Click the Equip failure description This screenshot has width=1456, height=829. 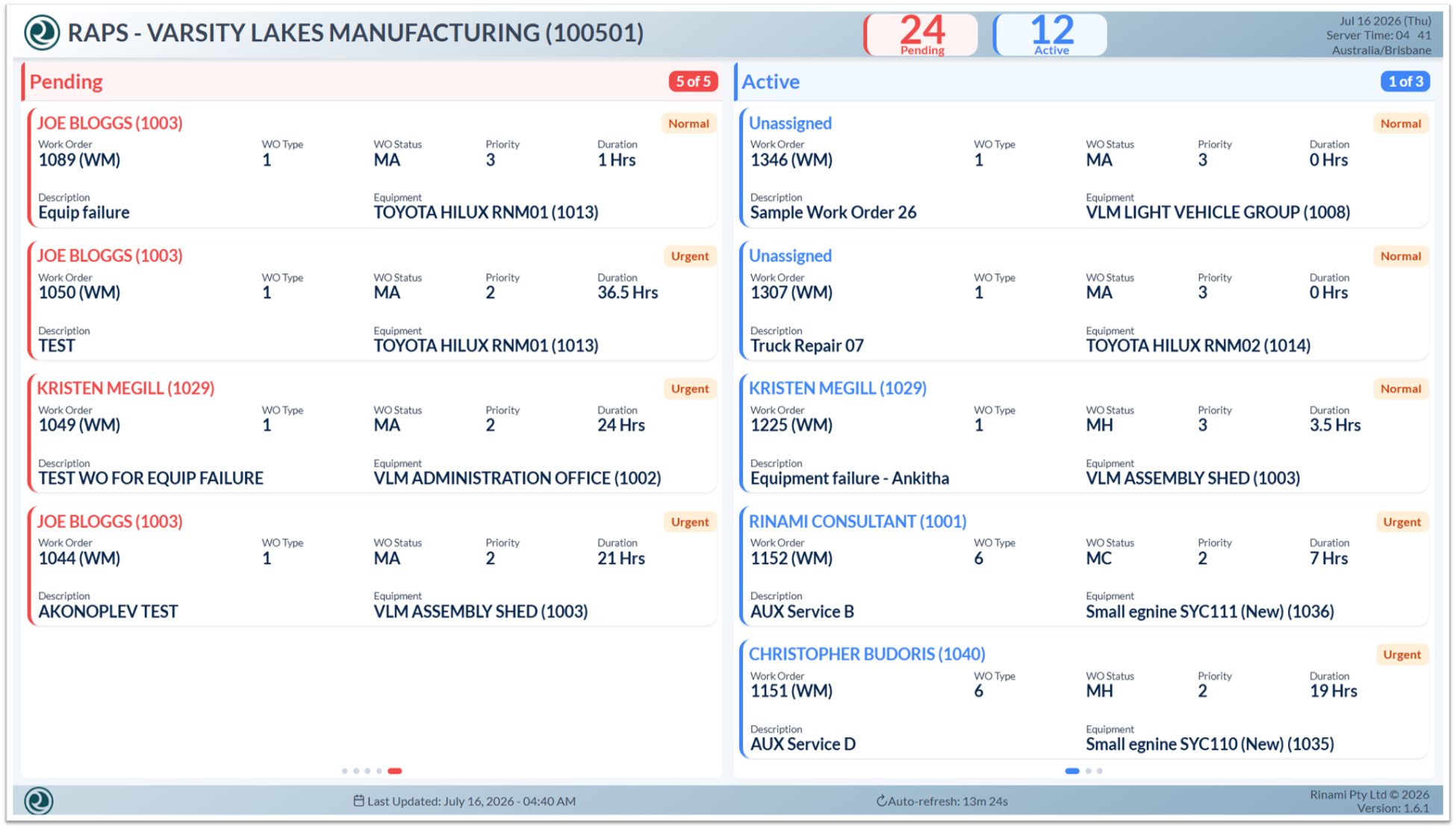pyautogui.click(x=84, y=213)
